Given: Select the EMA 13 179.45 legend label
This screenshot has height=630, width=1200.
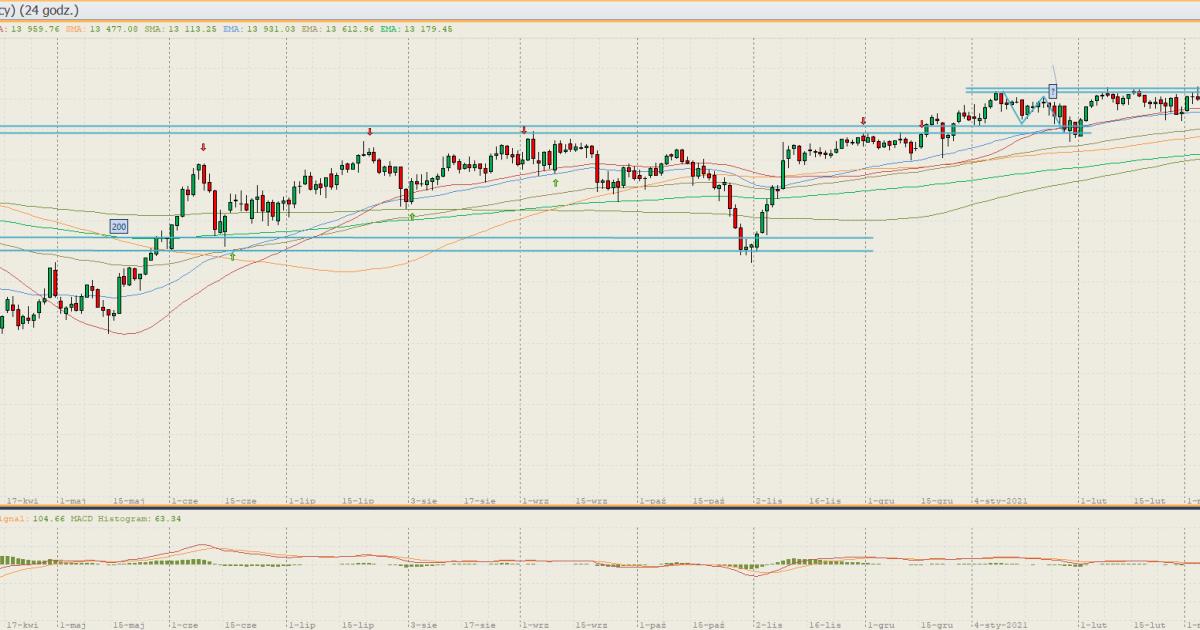Looking at the screenshot, I should tap(415, 29).
